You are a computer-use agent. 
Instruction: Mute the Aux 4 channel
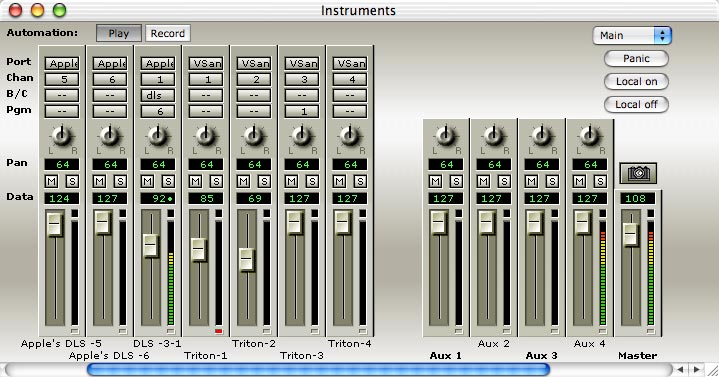pos(580,182)
